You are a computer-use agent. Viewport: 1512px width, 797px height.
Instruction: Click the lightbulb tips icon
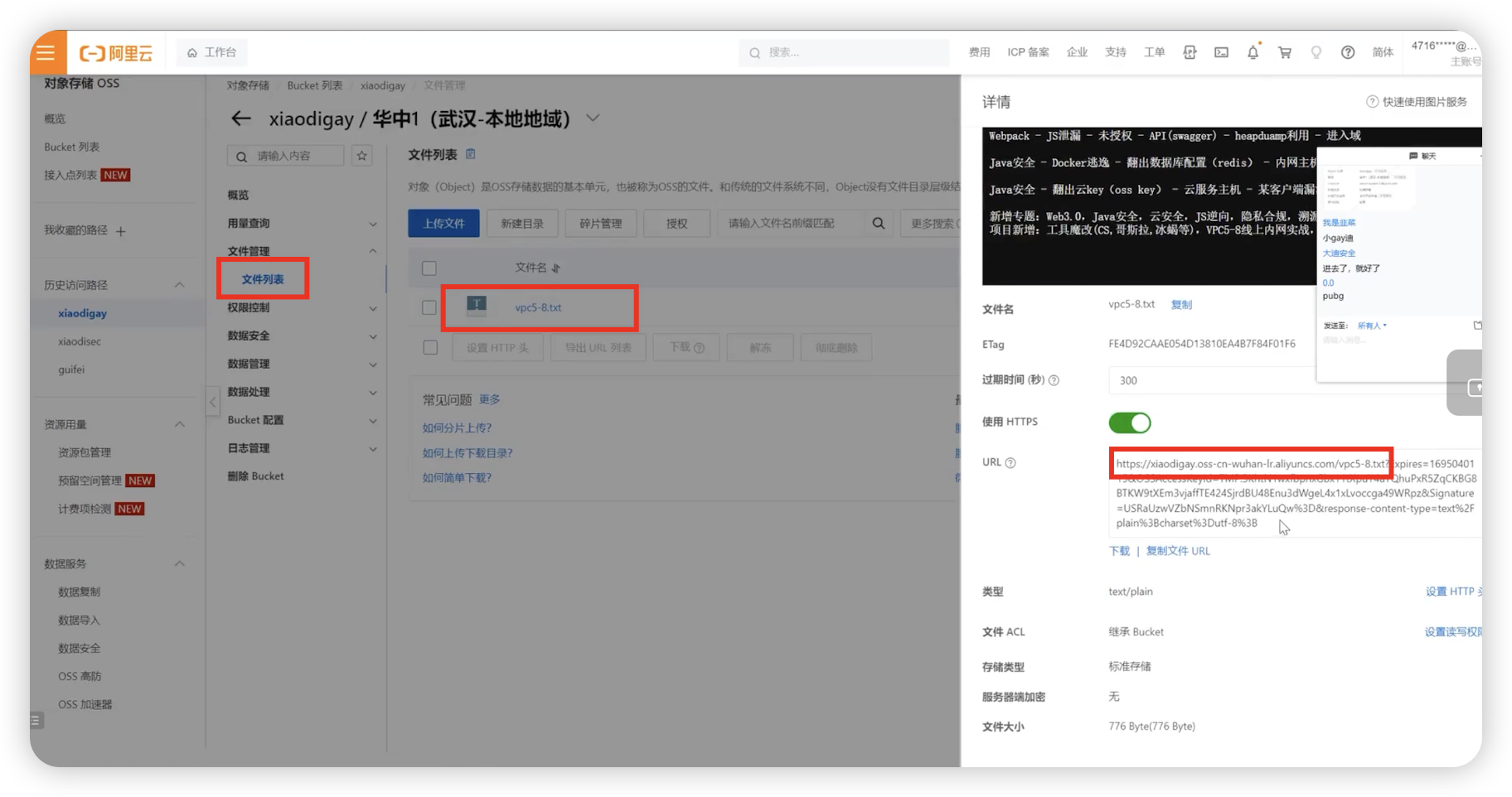coord(1316,52)
